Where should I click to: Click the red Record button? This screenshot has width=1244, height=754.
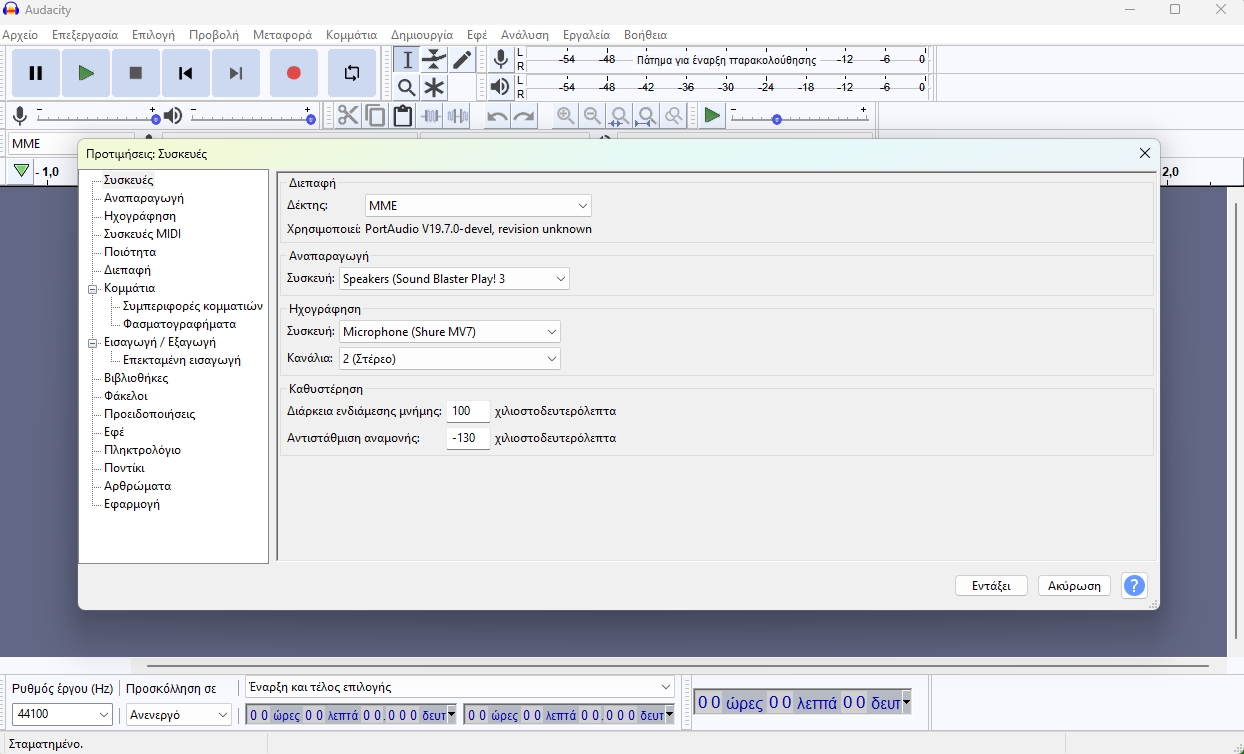point(294,73)
